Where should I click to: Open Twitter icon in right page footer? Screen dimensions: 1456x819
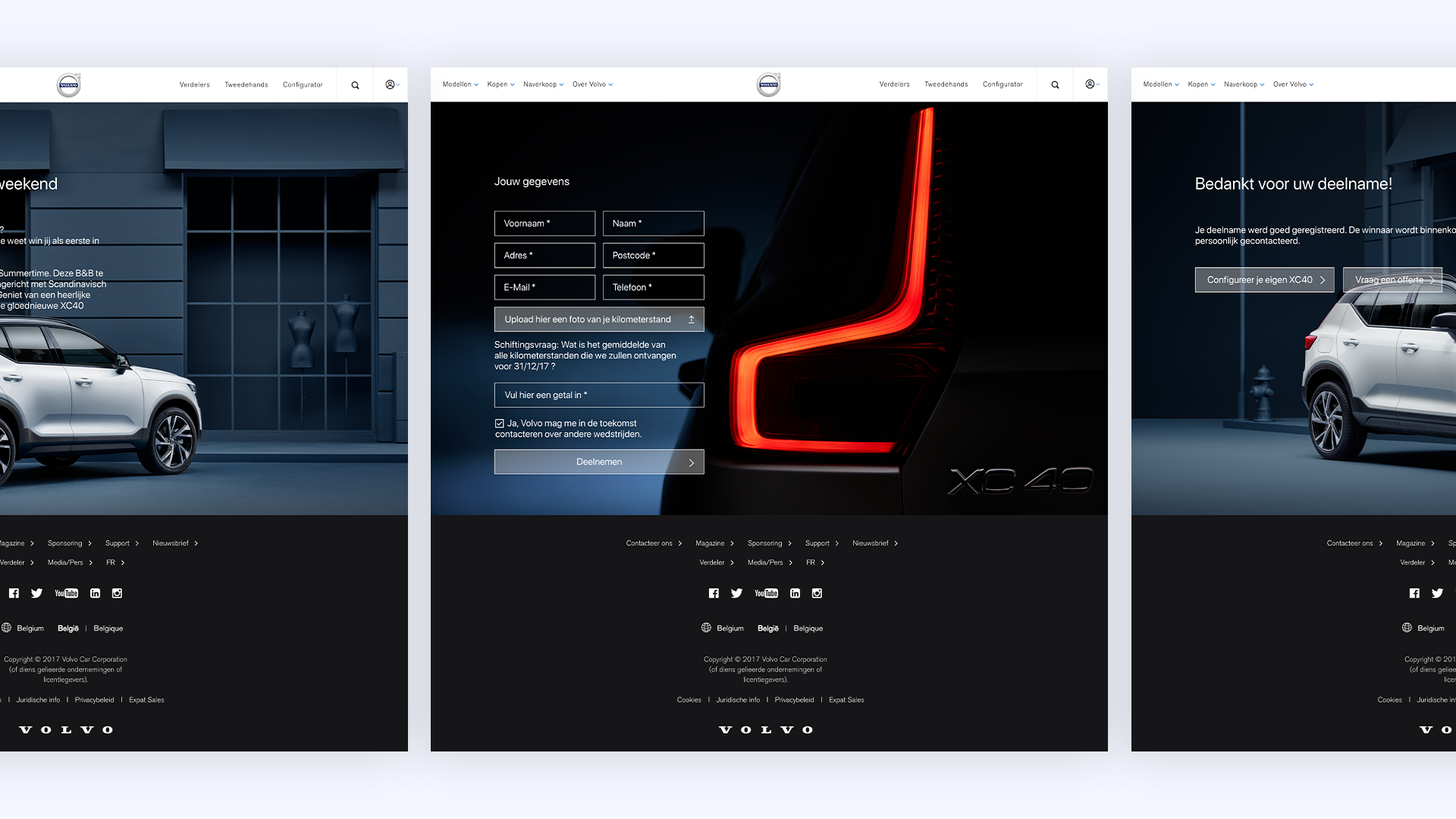[x=1437, y=593]
